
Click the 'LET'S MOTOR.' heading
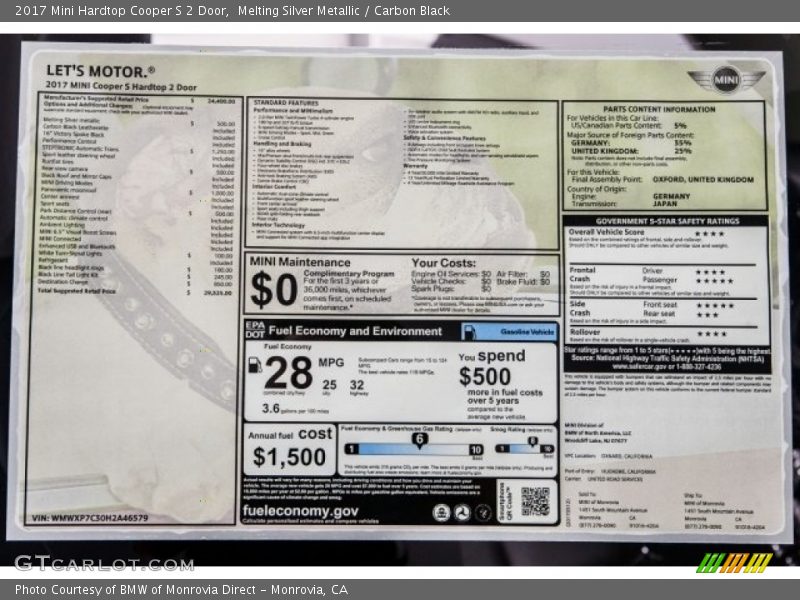pyautogui.click(x=101, y=71)
